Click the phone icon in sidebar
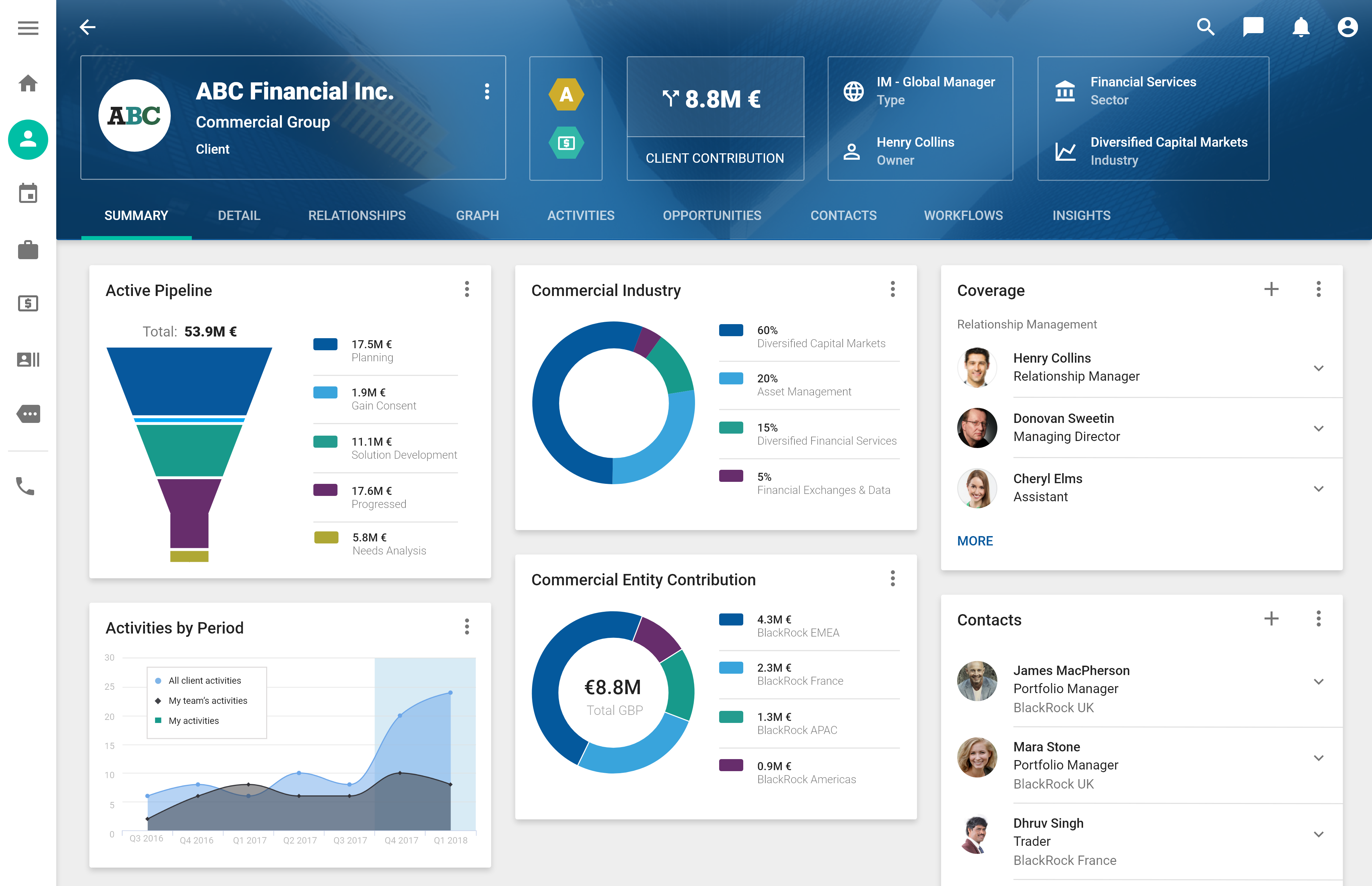 25,486
